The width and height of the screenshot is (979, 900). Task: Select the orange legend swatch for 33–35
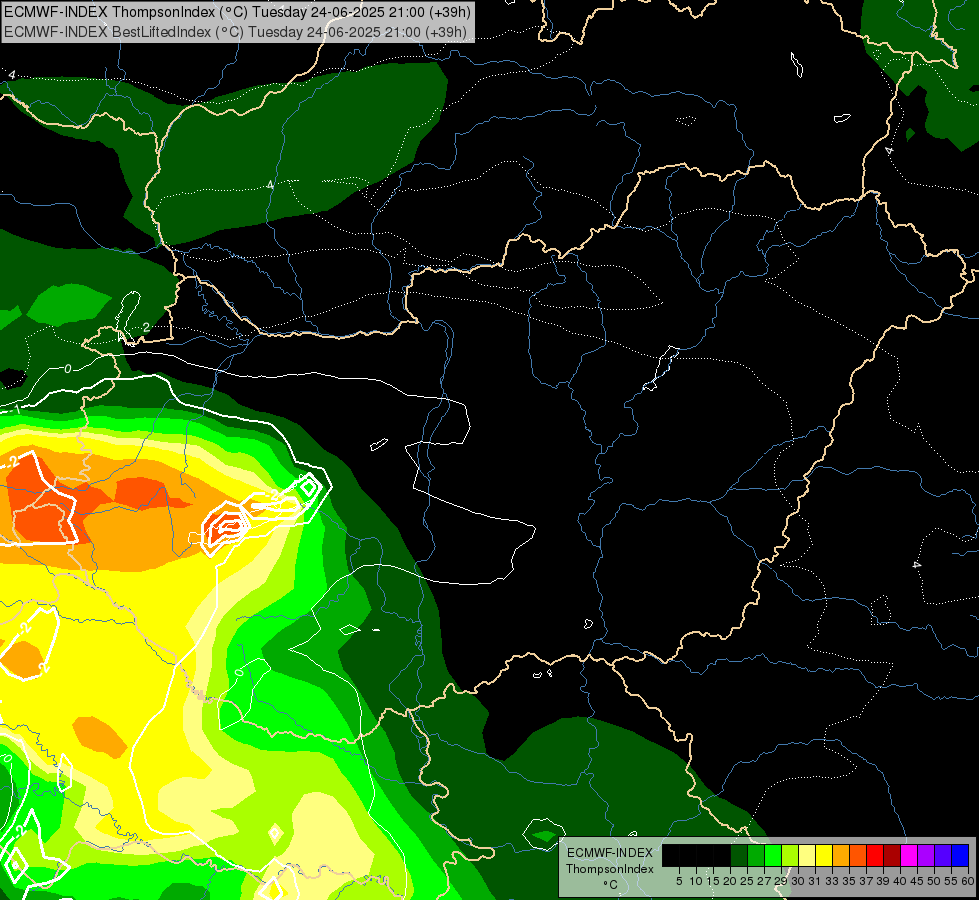(x=841, y=855)
